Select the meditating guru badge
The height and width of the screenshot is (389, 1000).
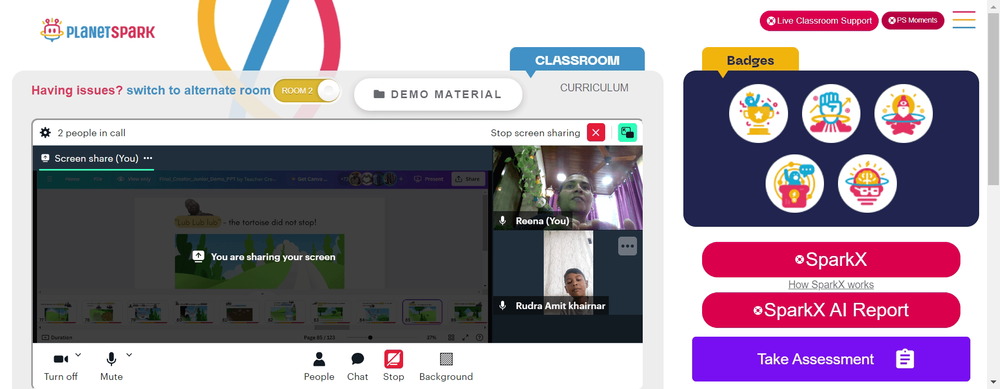[x=904, y=114]
